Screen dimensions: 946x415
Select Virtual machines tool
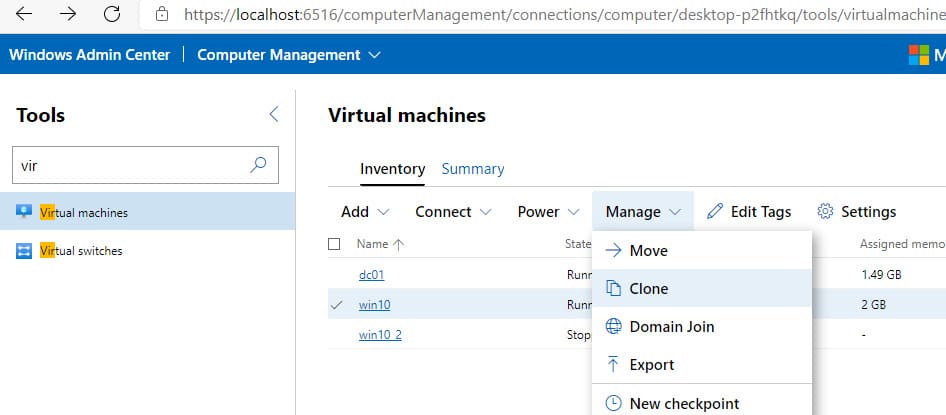[147, 212]
